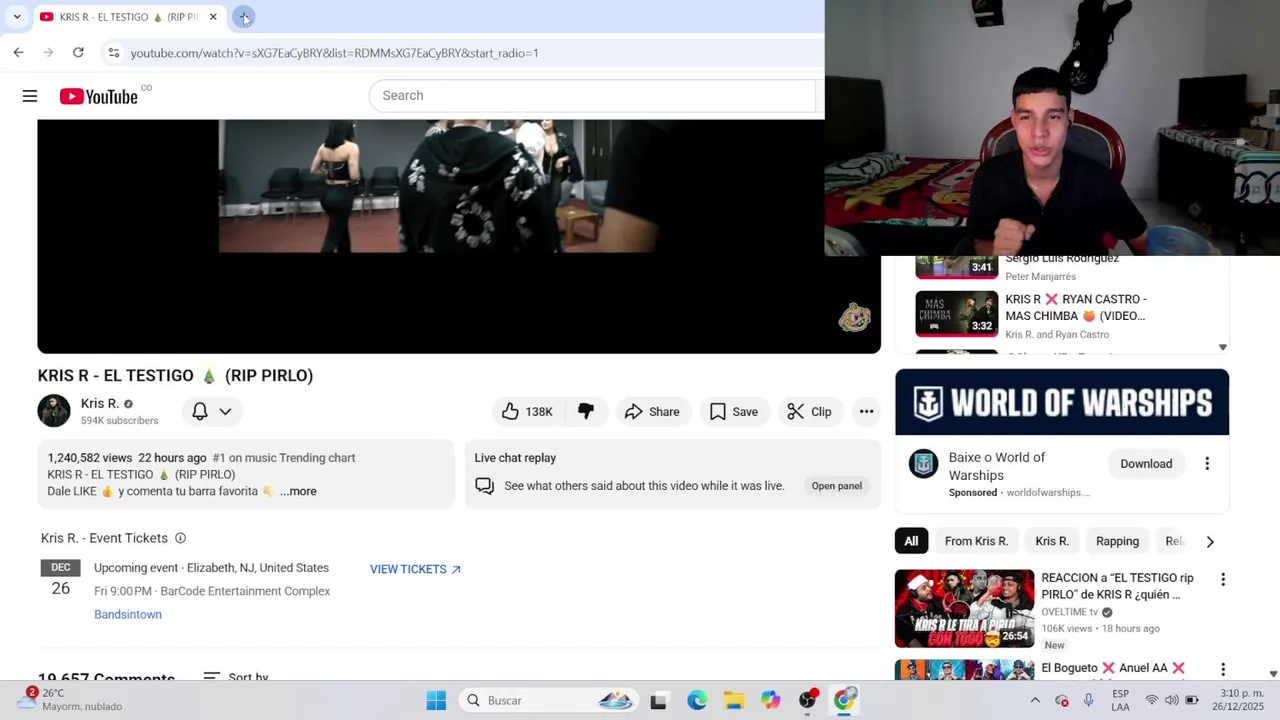Open the MAS CHIMBA playlist video thumbnail
The image size is (1280, 720).
[957, 314]
